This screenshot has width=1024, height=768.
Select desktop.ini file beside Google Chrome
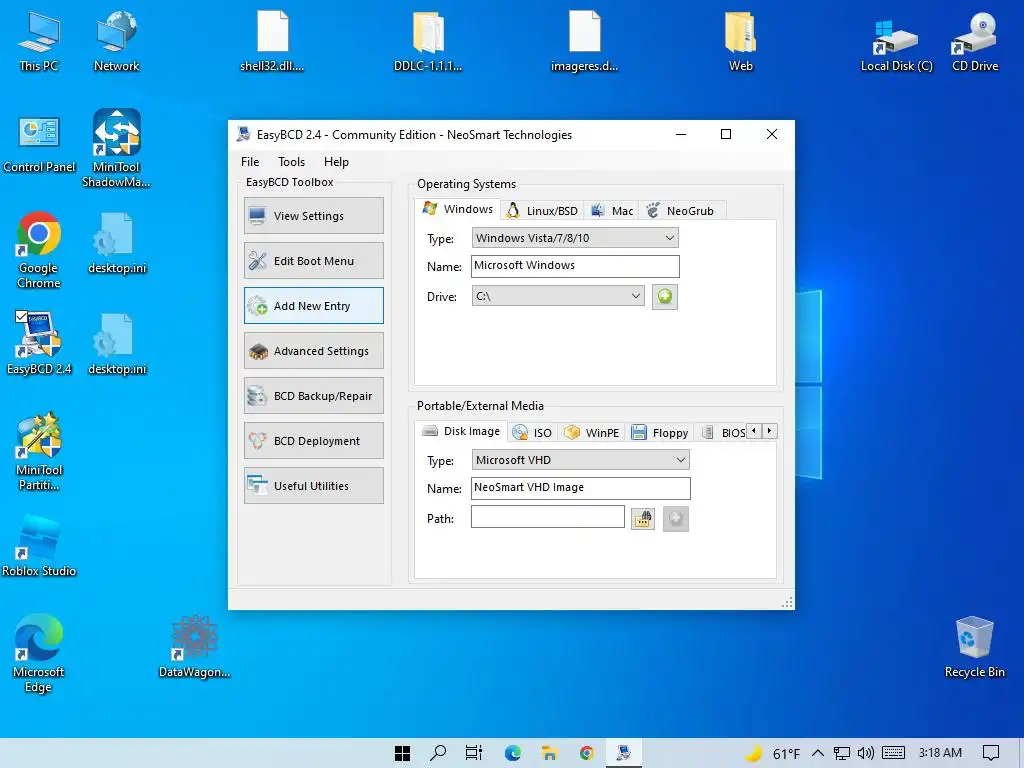click(117, 243)
